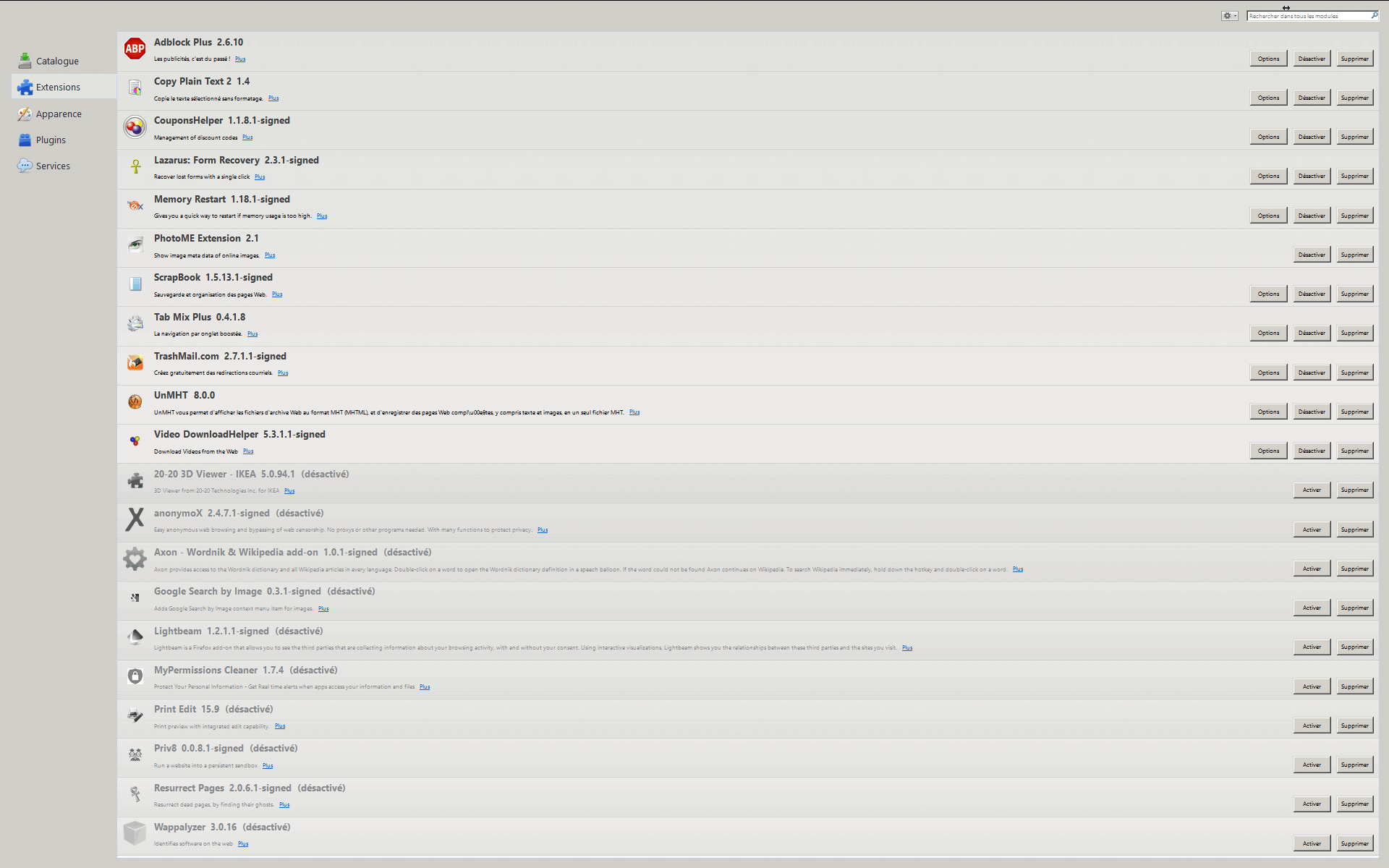The image size is (1389, 868).
Task: Click the Video DownloadHelper icon
Action: [135, 441]
